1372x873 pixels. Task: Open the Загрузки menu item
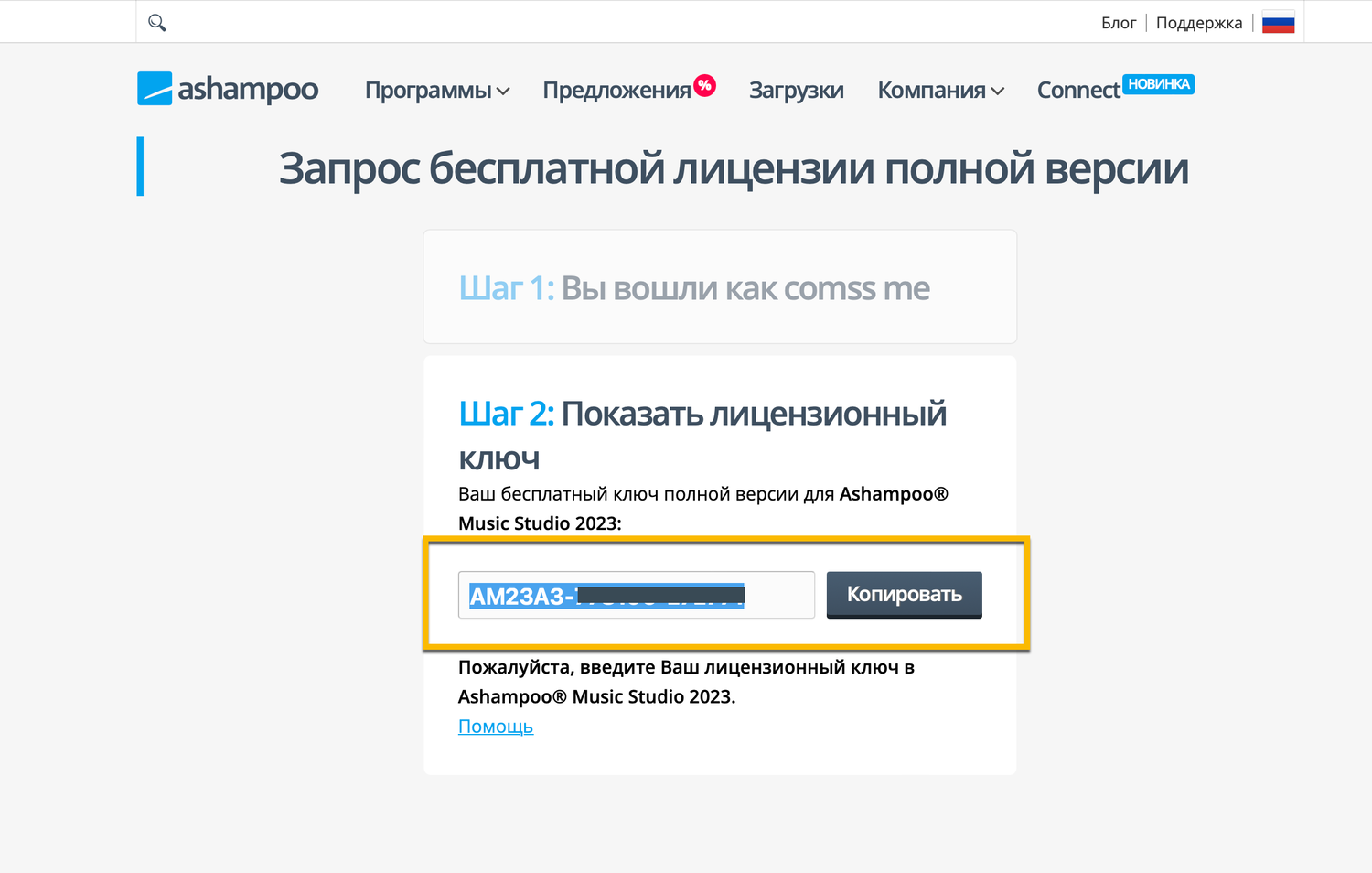[x=797, y=90]
